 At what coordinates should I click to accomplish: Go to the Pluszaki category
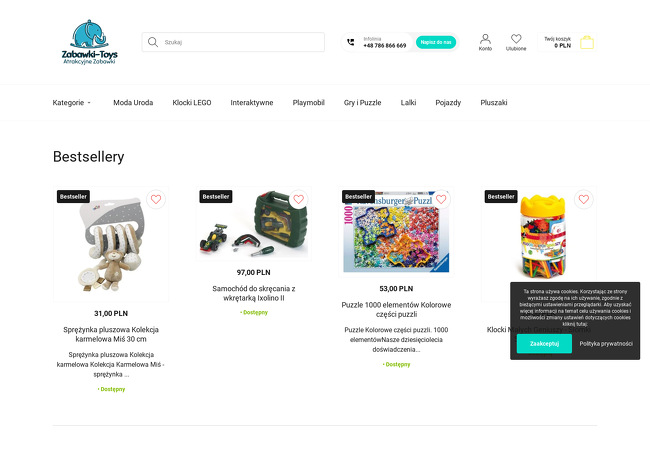pyautogui.click(x=494, y=102)
